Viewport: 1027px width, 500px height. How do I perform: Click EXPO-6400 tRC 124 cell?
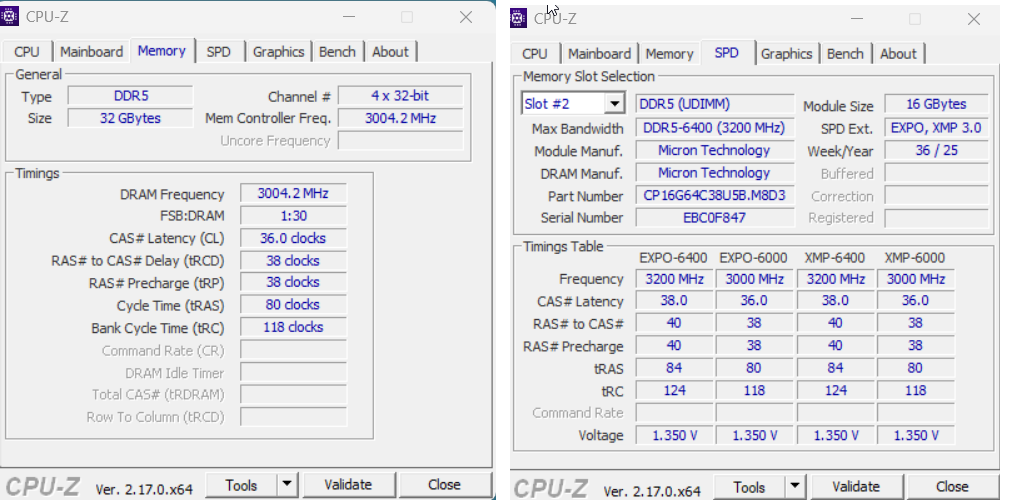pyautogui.click(x=674, y=391)
